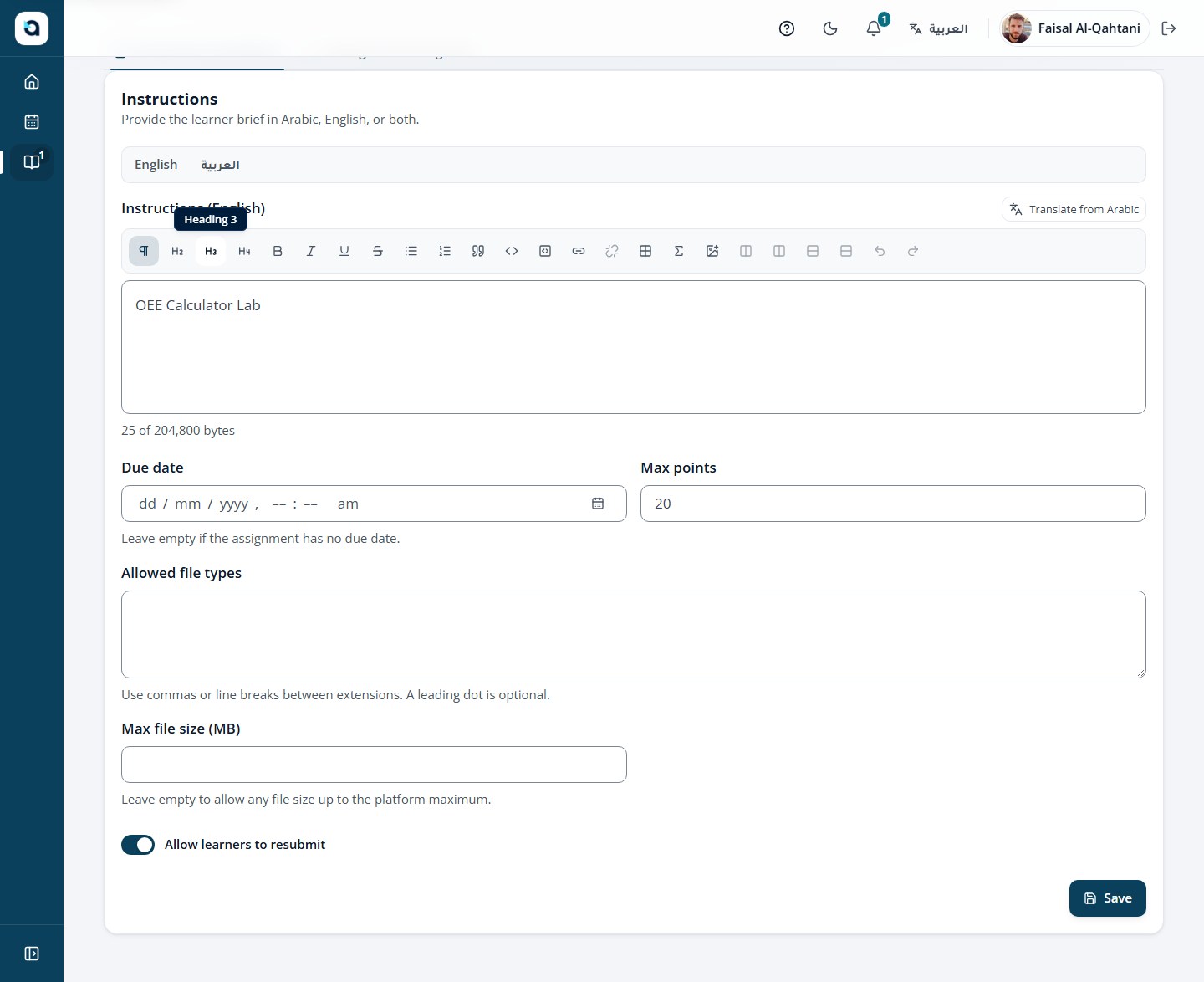Switch to dark mode with the moon icon
The image size is (1204, 982).
pyautogui.click(x=830, y=28)
